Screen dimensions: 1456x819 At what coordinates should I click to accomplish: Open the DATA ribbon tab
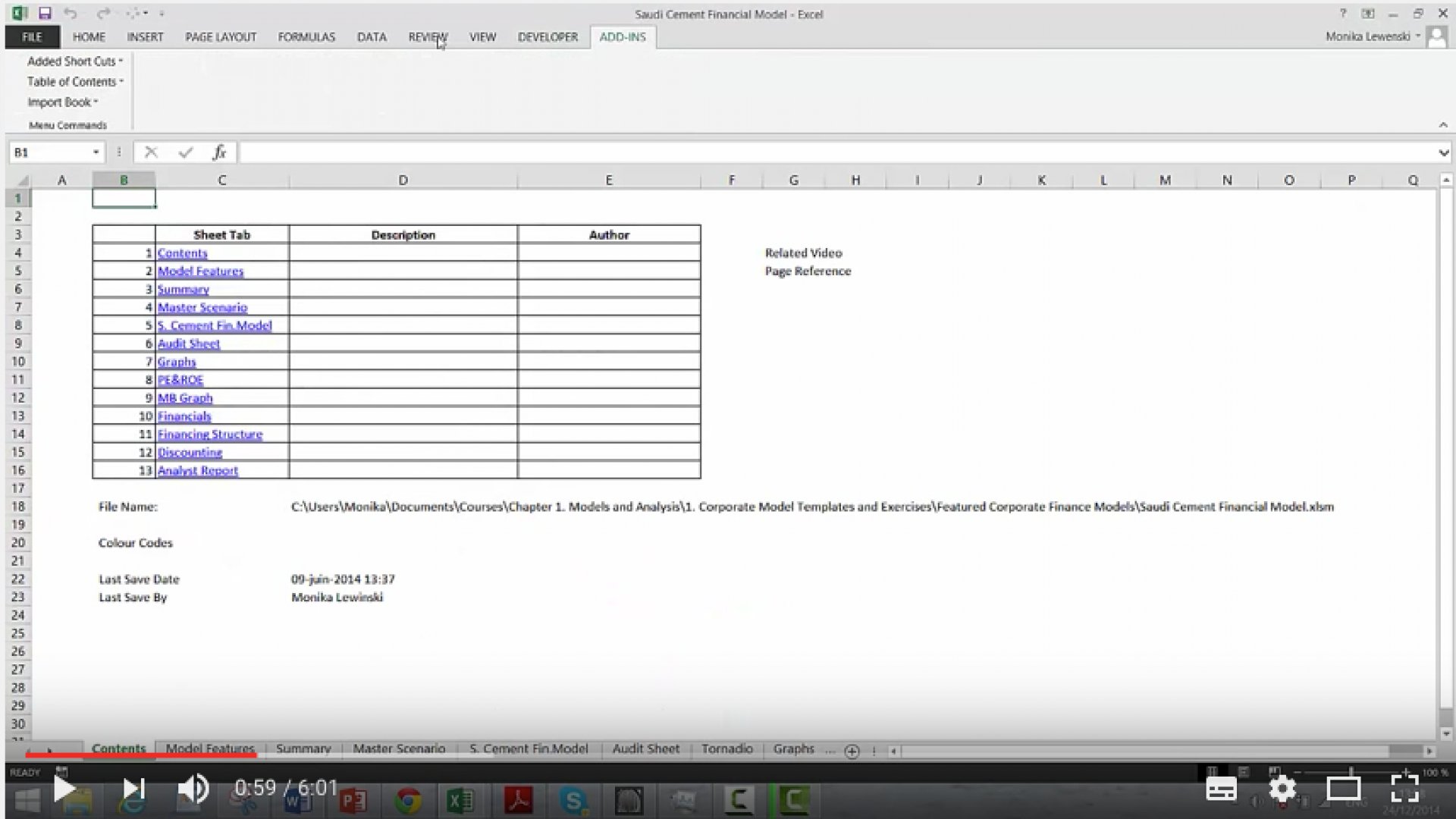372,36
